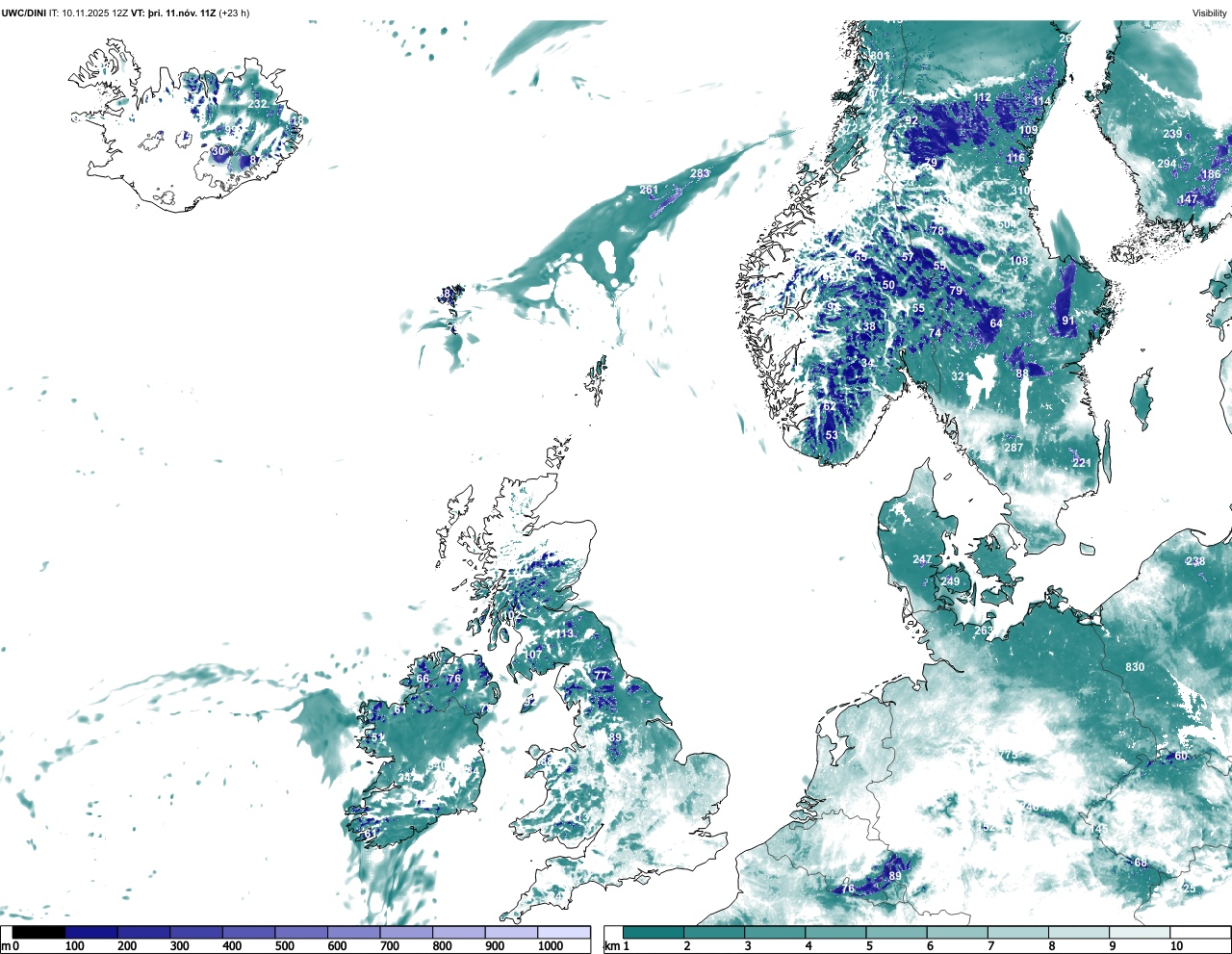Click the '249' value over Denmark

coord(950,581)
